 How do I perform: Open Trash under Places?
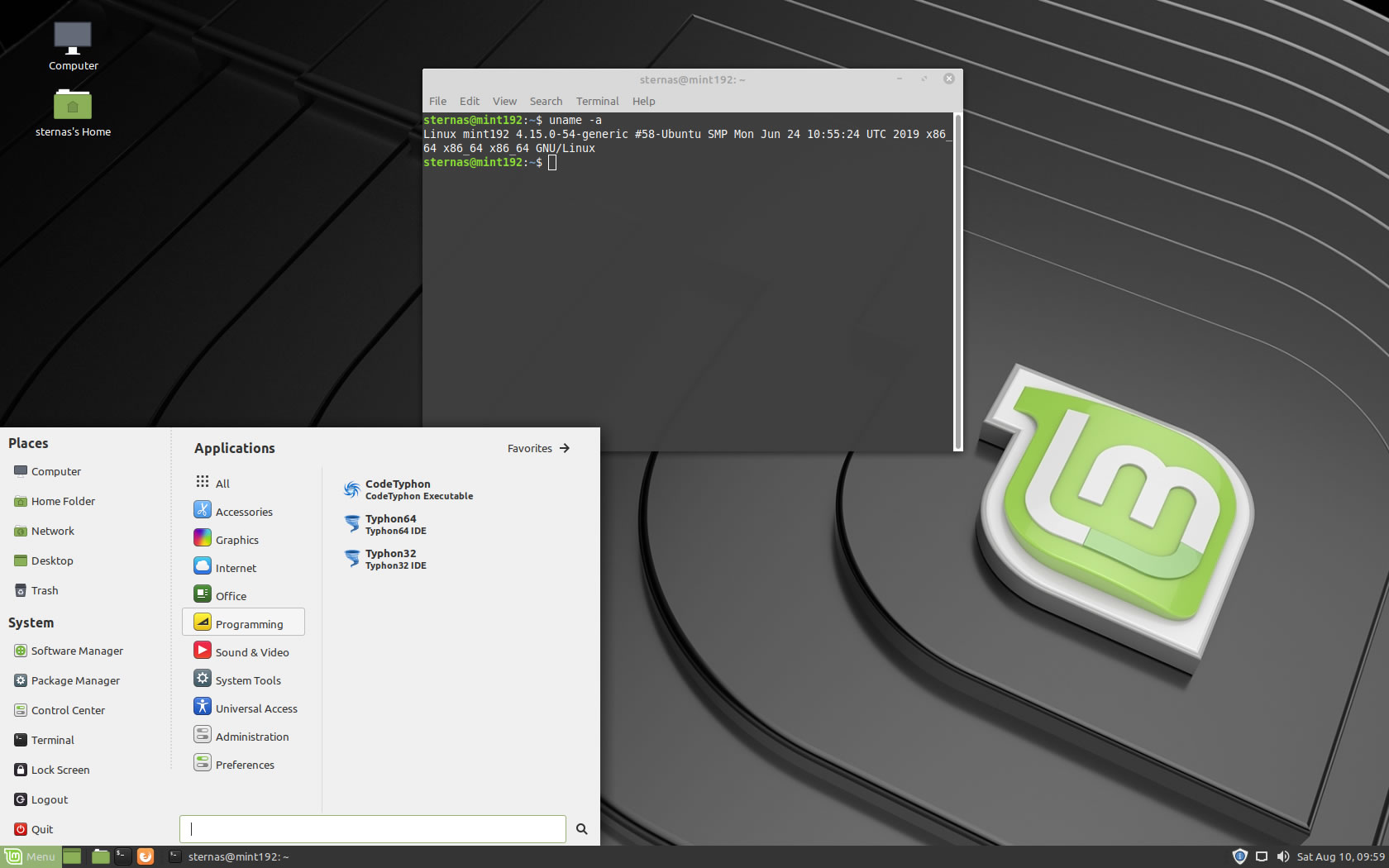point(36,590)
